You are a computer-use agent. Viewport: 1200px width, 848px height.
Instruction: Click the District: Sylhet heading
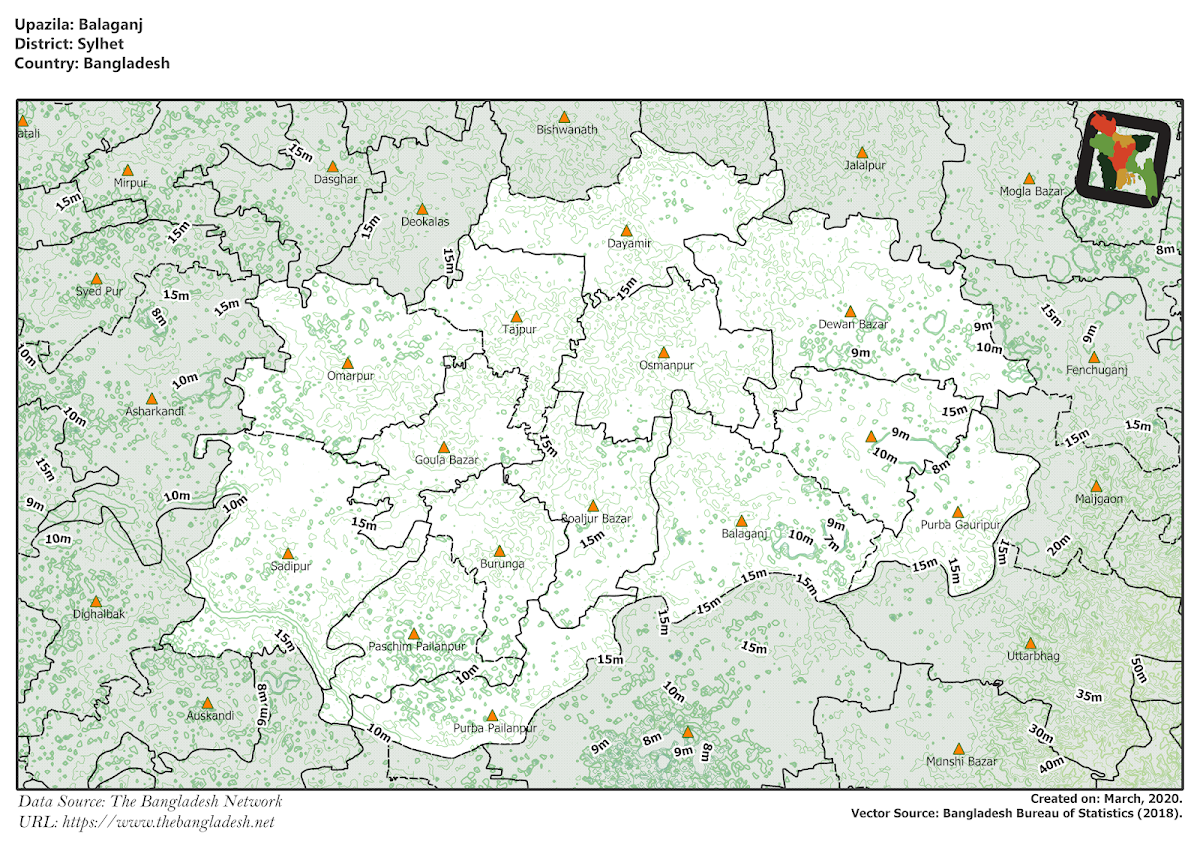[x=68, y=42]
